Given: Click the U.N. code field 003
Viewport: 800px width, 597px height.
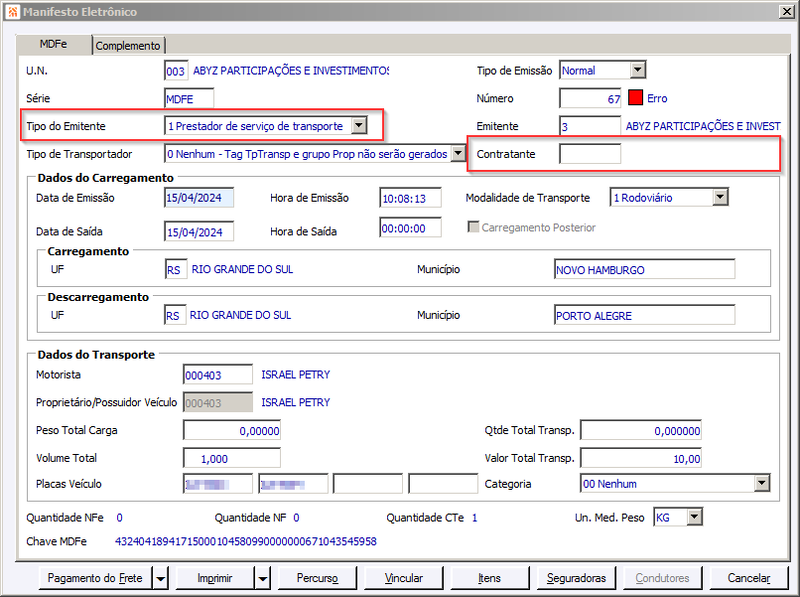Looking at the screenshot, I should (x=176, y=71).
